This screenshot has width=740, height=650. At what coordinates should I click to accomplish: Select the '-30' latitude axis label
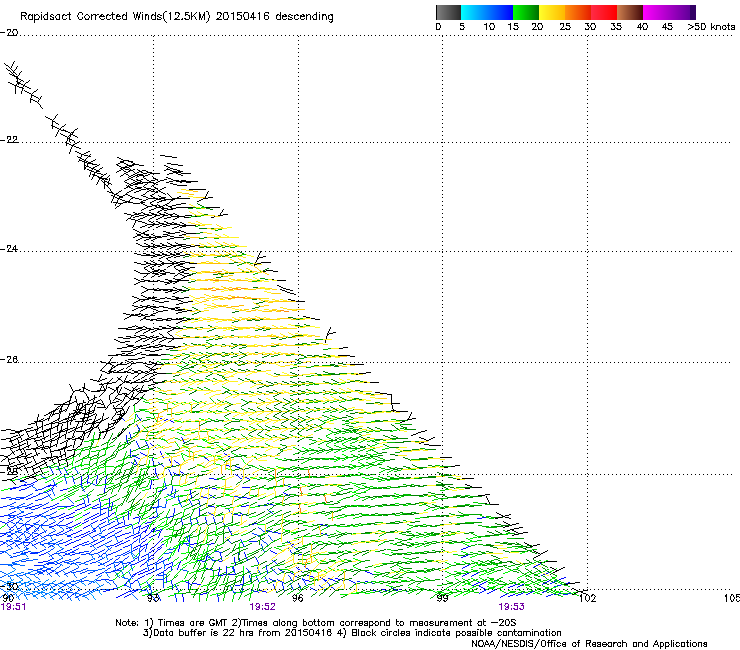(9, 586)
